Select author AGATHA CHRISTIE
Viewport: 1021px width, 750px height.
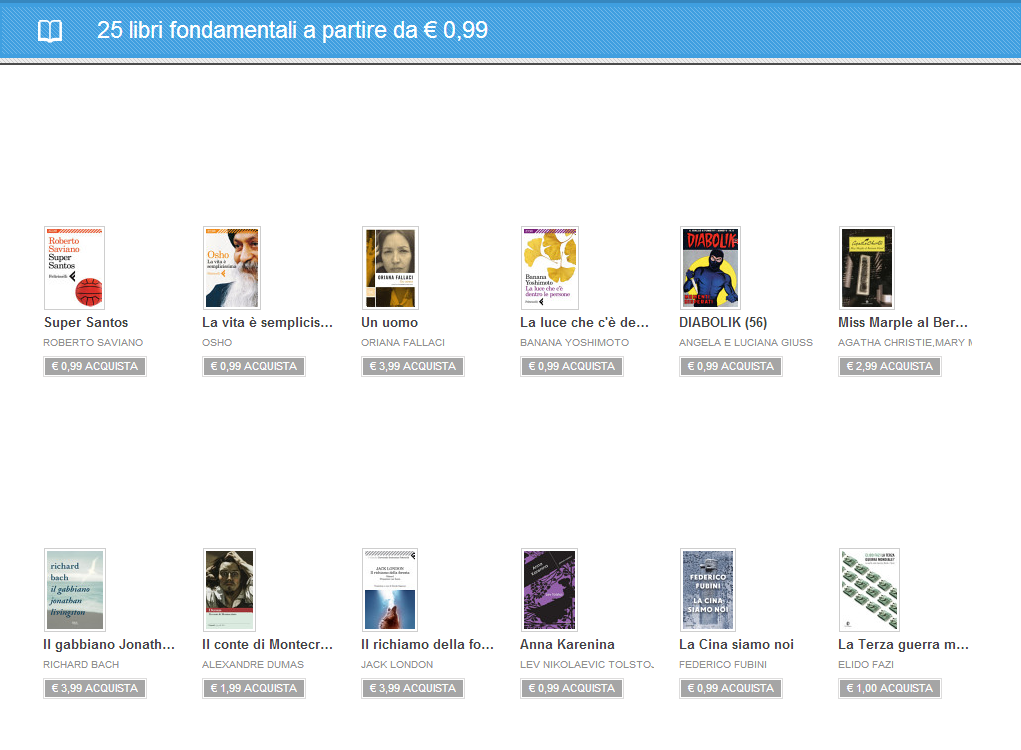click(x=904, y=342)
